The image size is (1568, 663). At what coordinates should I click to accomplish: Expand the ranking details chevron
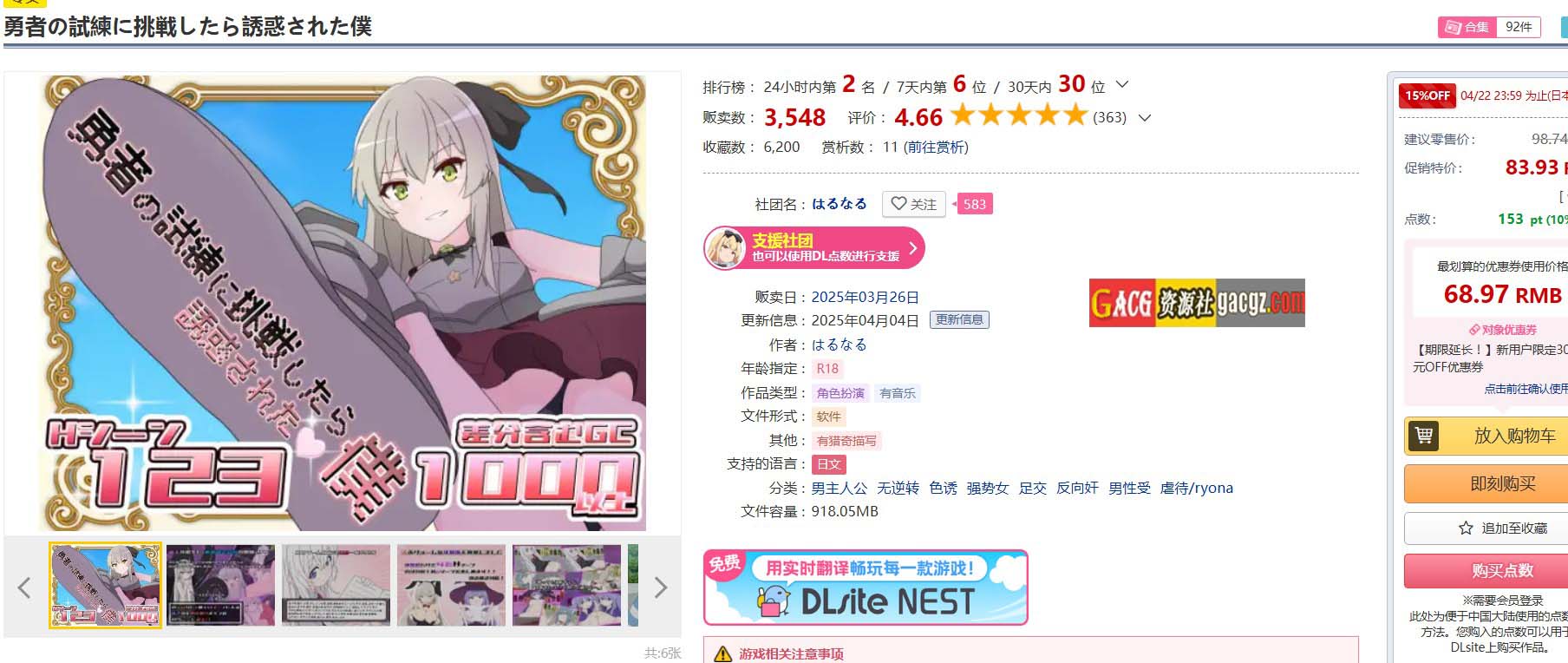[x=1122, y=85]
